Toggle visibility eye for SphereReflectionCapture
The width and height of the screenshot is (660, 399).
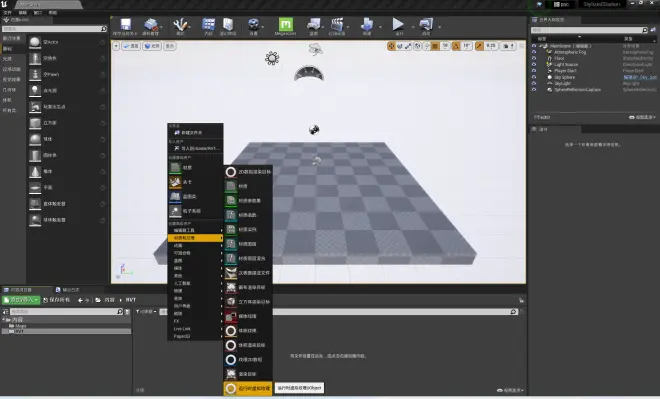pos(534,90)
